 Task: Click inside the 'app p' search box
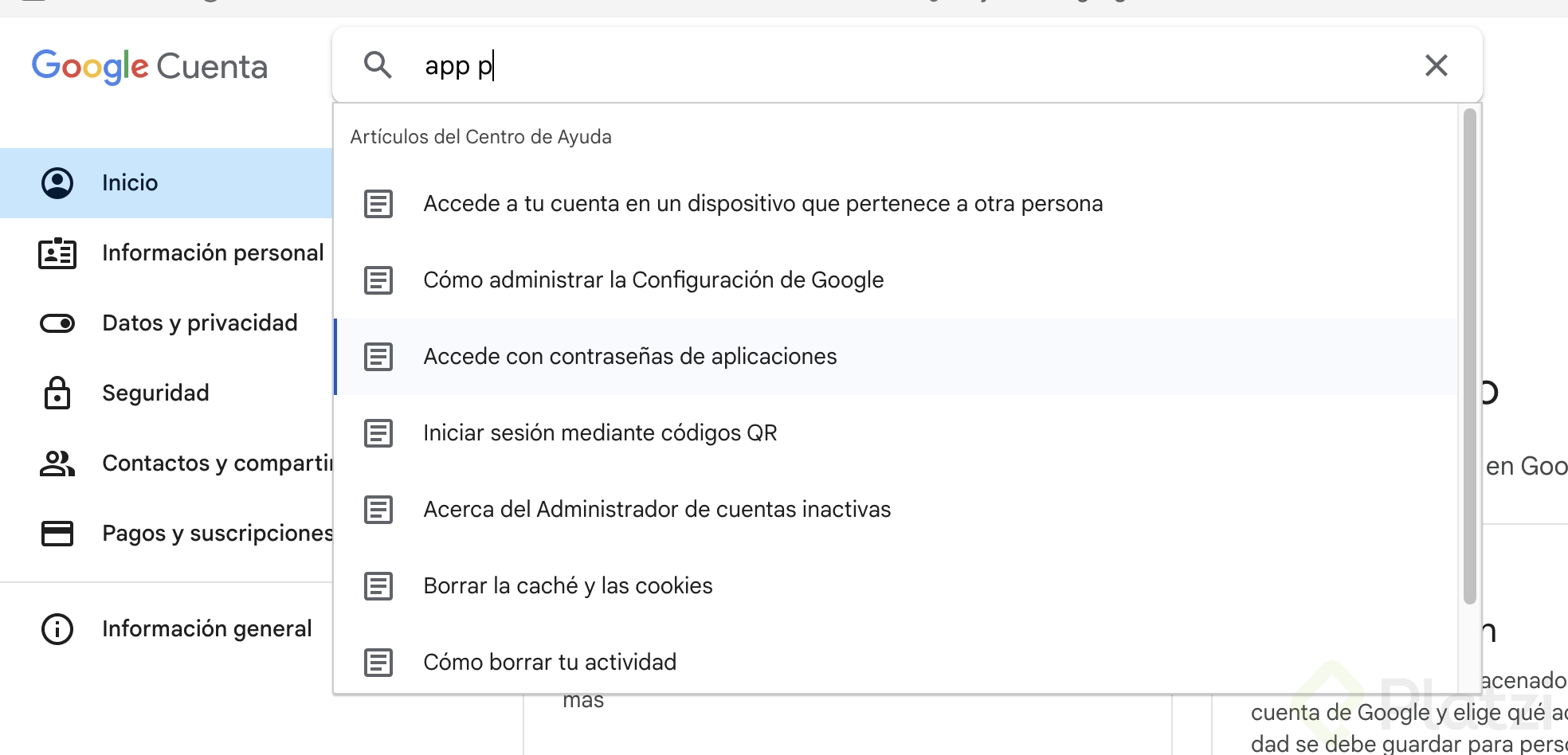pos(876,65)
